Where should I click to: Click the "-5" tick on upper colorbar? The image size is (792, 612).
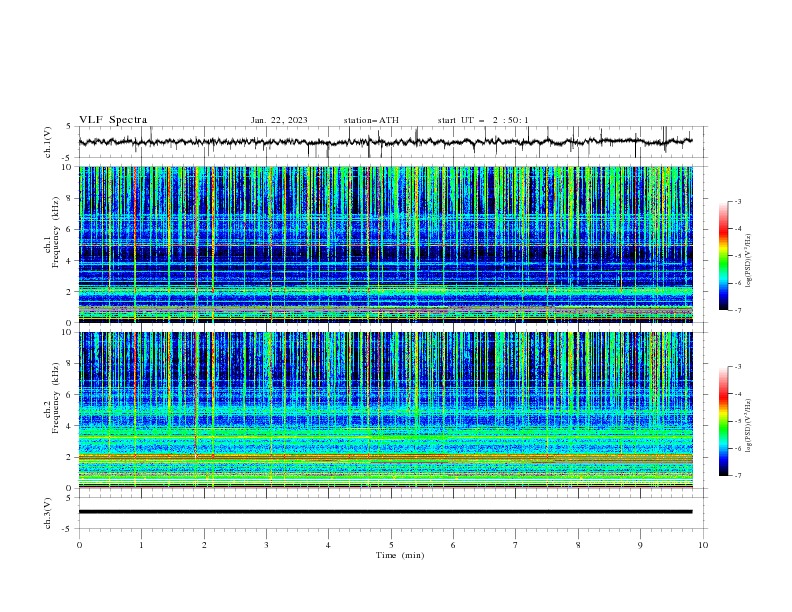[x=738, y=256]
